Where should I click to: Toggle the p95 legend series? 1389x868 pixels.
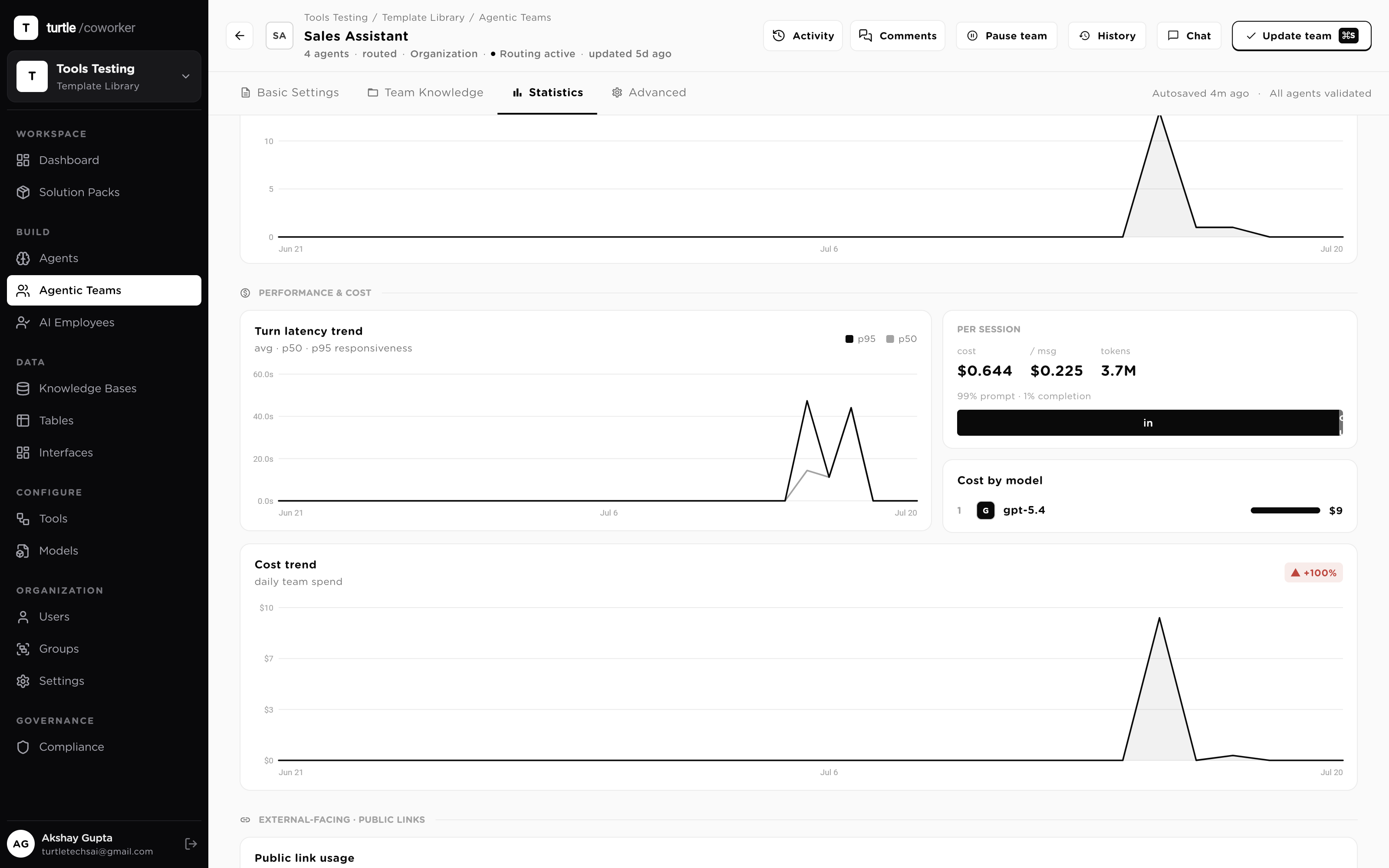pos(860,339)
